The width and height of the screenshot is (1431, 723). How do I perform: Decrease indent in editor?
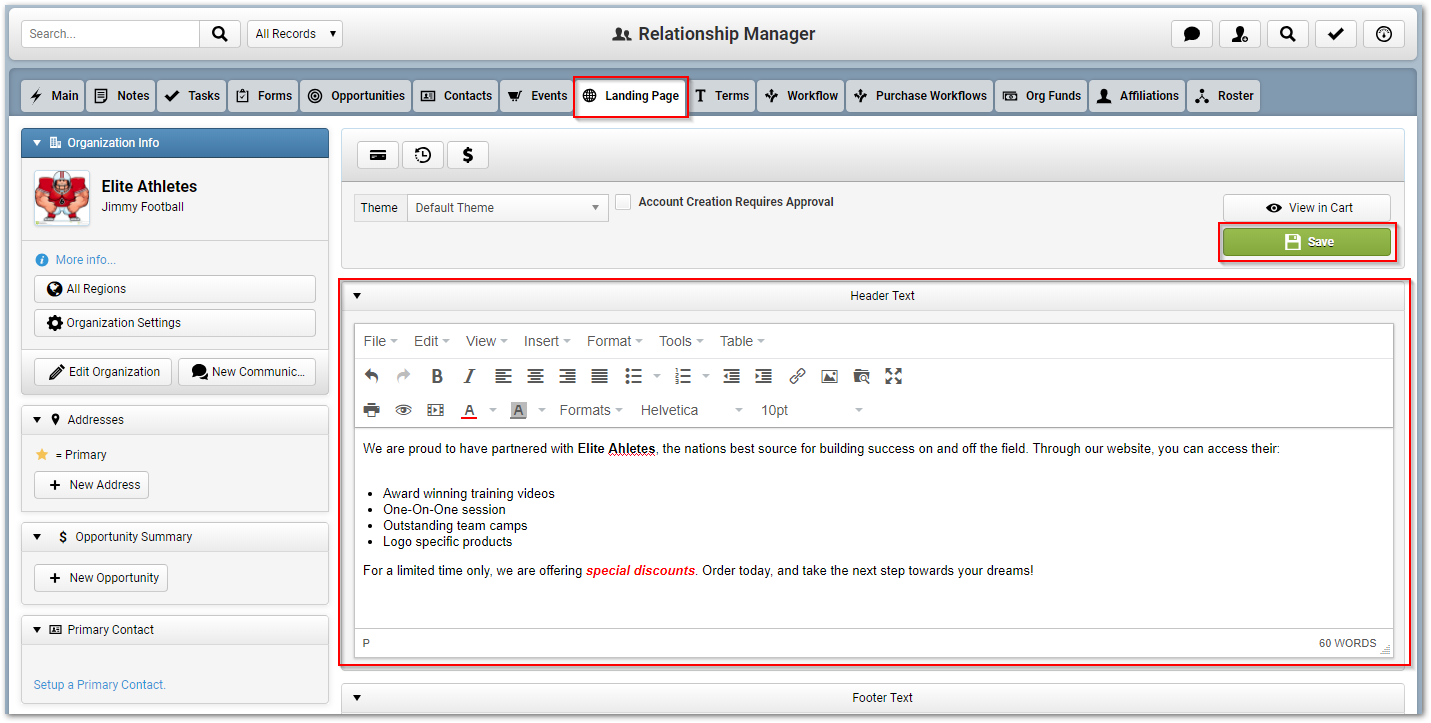click(732, 376)
